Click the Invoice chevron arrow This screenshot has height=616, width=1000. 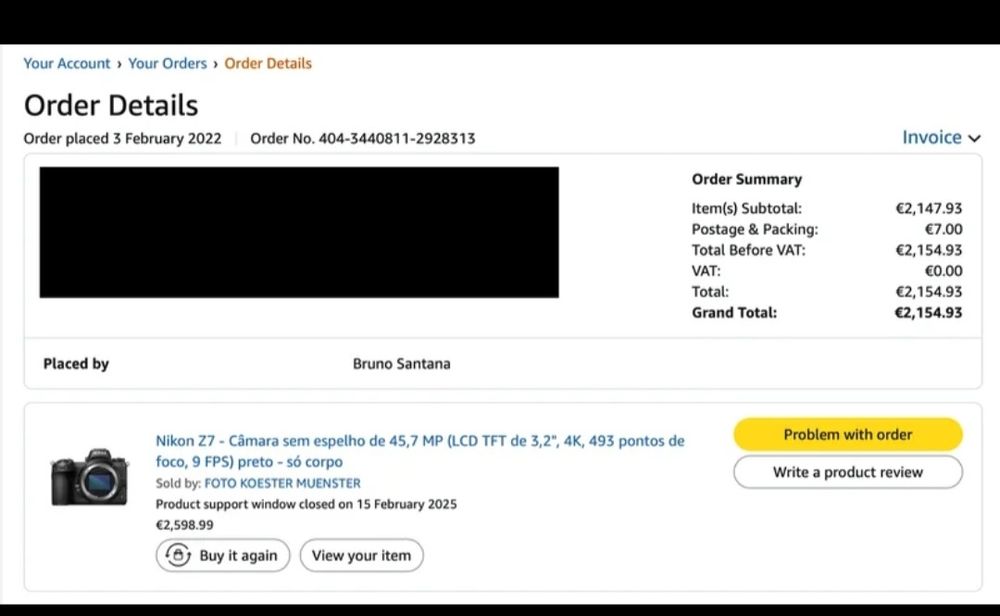click(974, 139)
